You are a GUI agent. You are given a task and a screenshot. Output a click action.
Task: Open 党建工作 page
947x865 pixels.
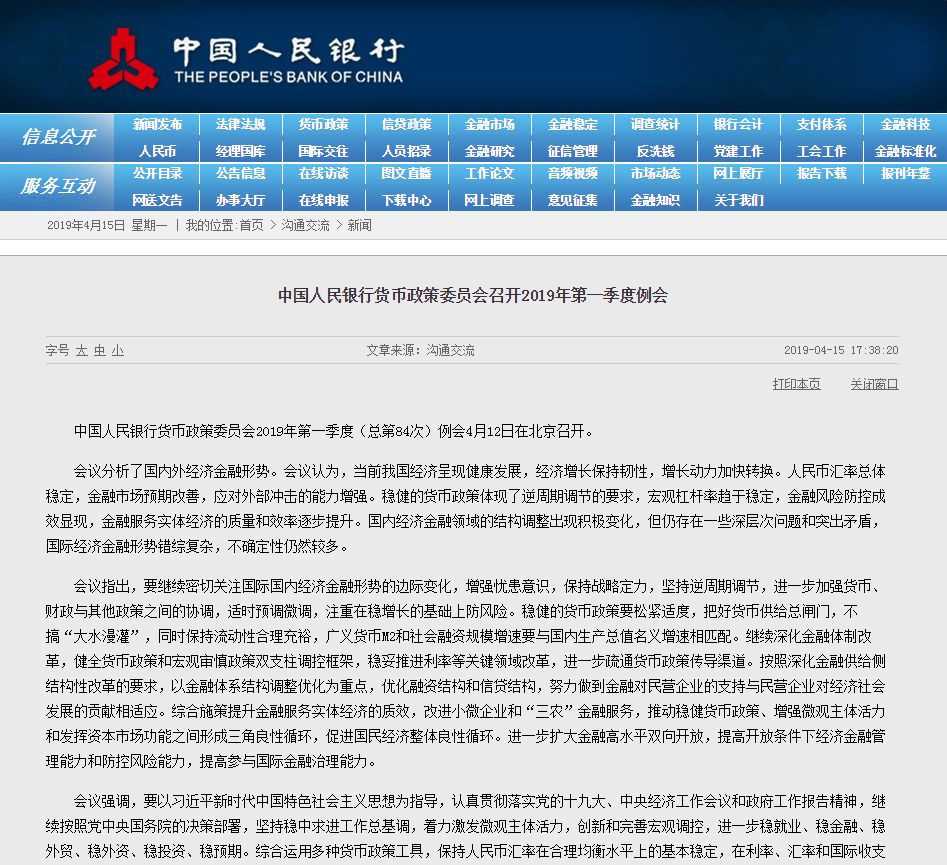(739, 151)
